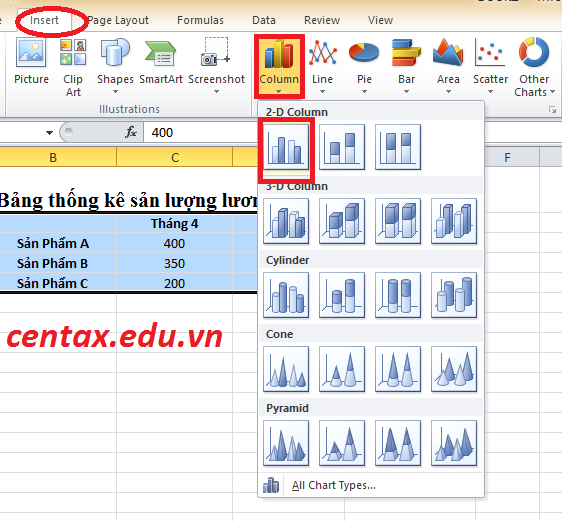
Task: Expand the Other Charts dropdown arrow
Action: [552, 92]
